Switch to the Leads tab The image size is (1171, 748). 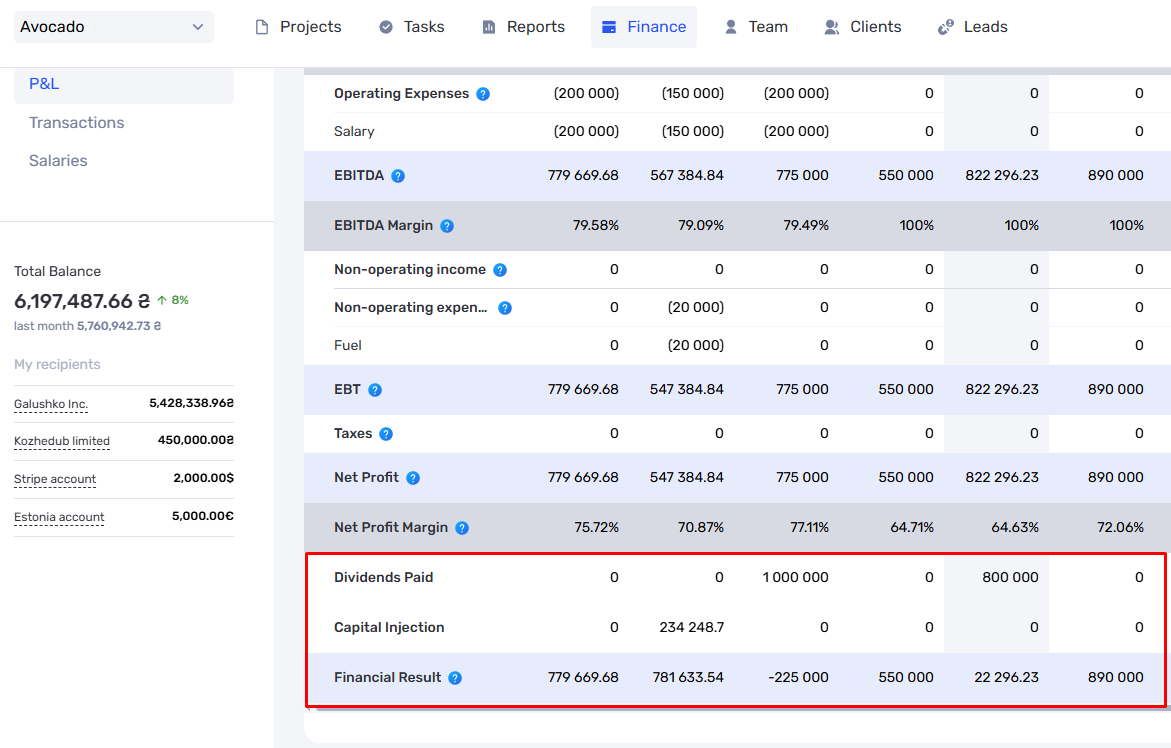972,27
